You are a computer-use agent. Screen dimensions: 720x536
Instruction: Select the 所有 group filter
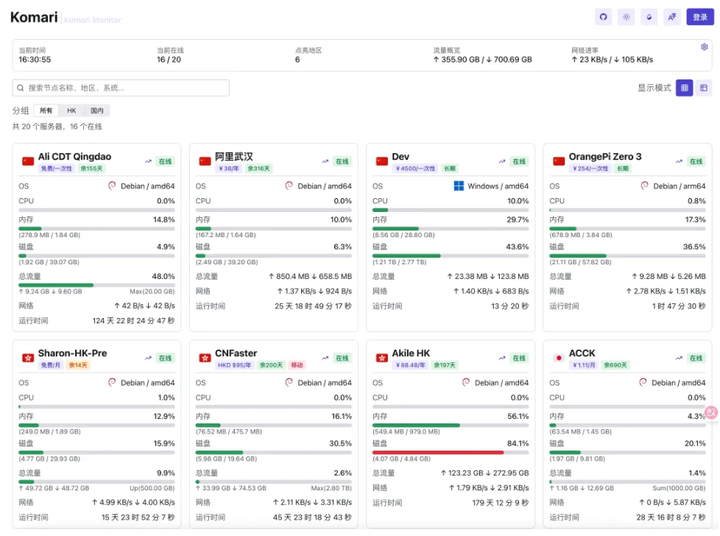47,111
